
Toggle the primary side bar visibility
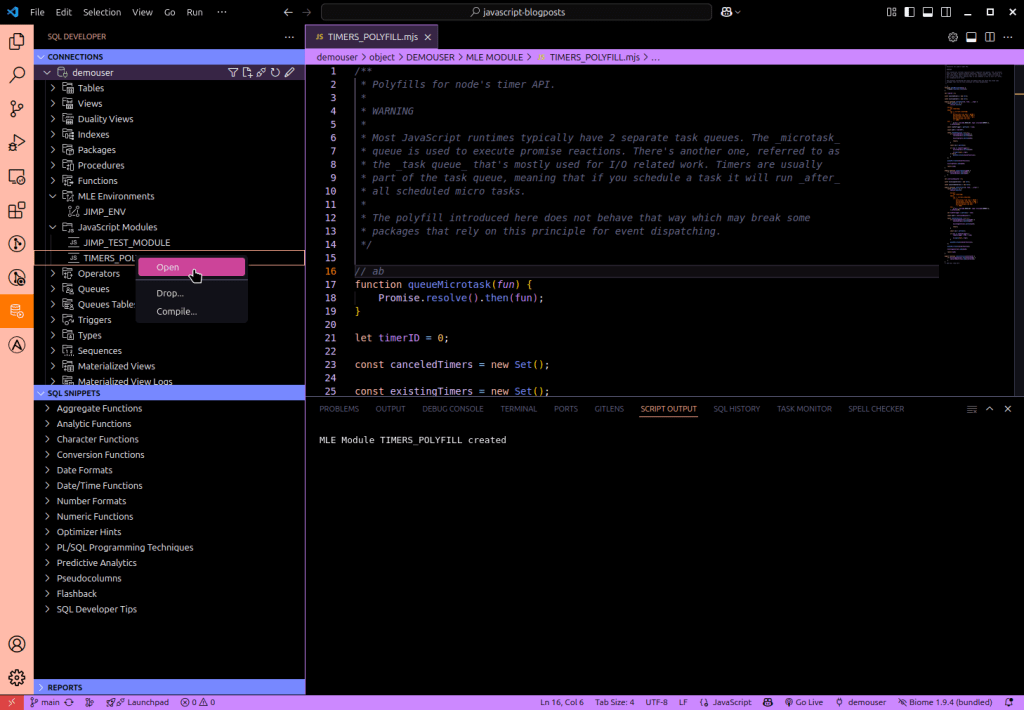pyautogui.click(x=910, y=12)
